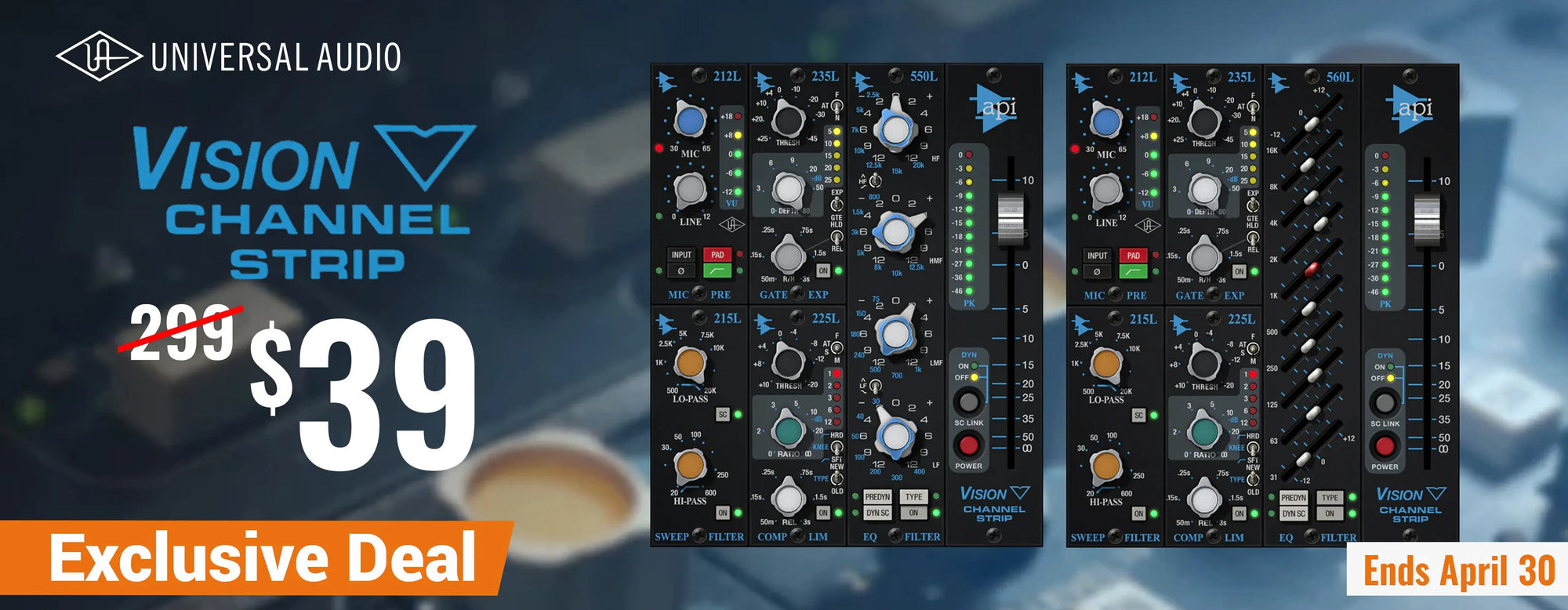Flip the AT F/N attack switch in left 235L gate
Viewport: 1568px width, 610px height.
pos(837,106)
